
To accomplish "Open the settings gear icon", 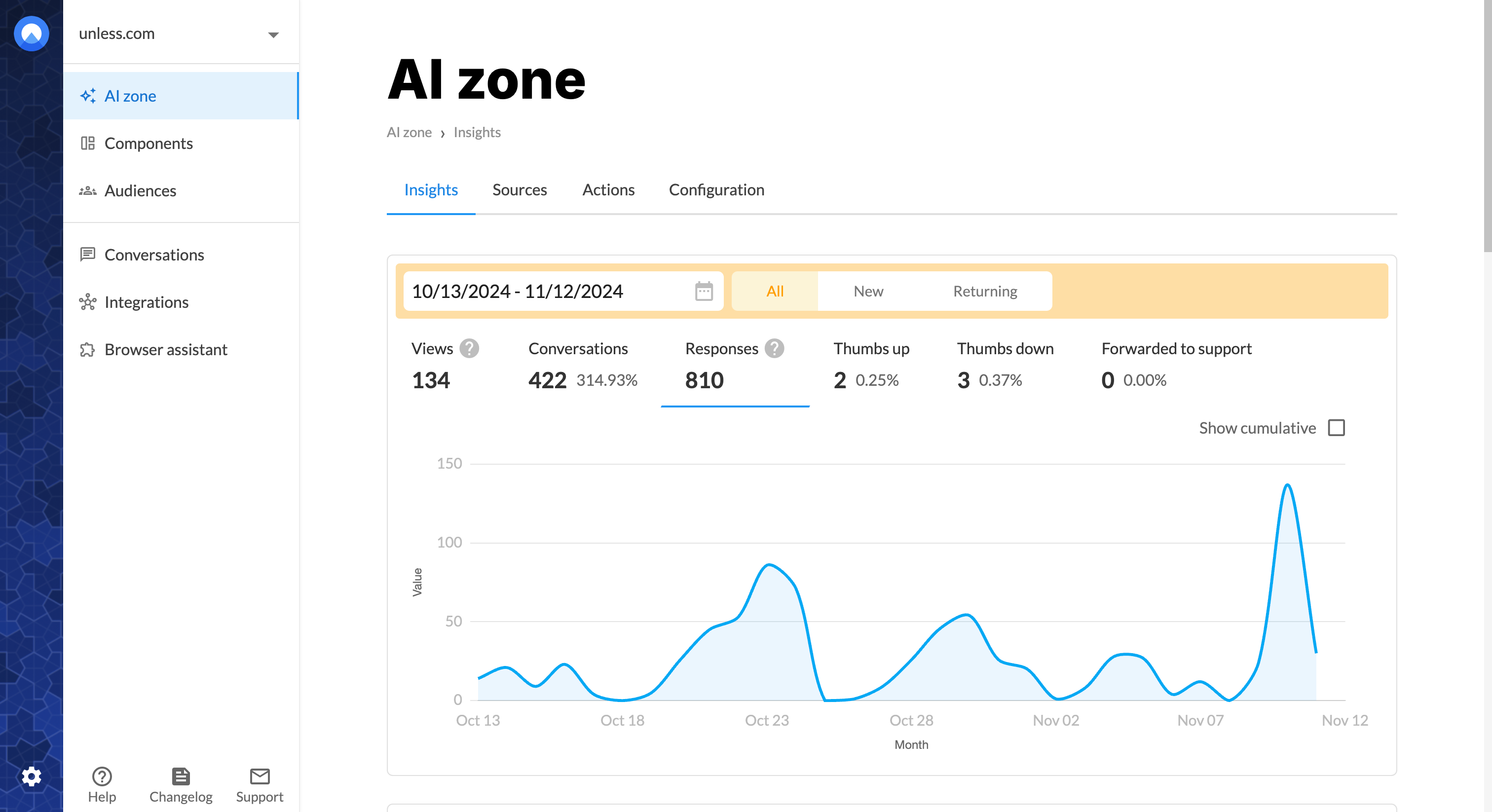I will coord(31,776).
